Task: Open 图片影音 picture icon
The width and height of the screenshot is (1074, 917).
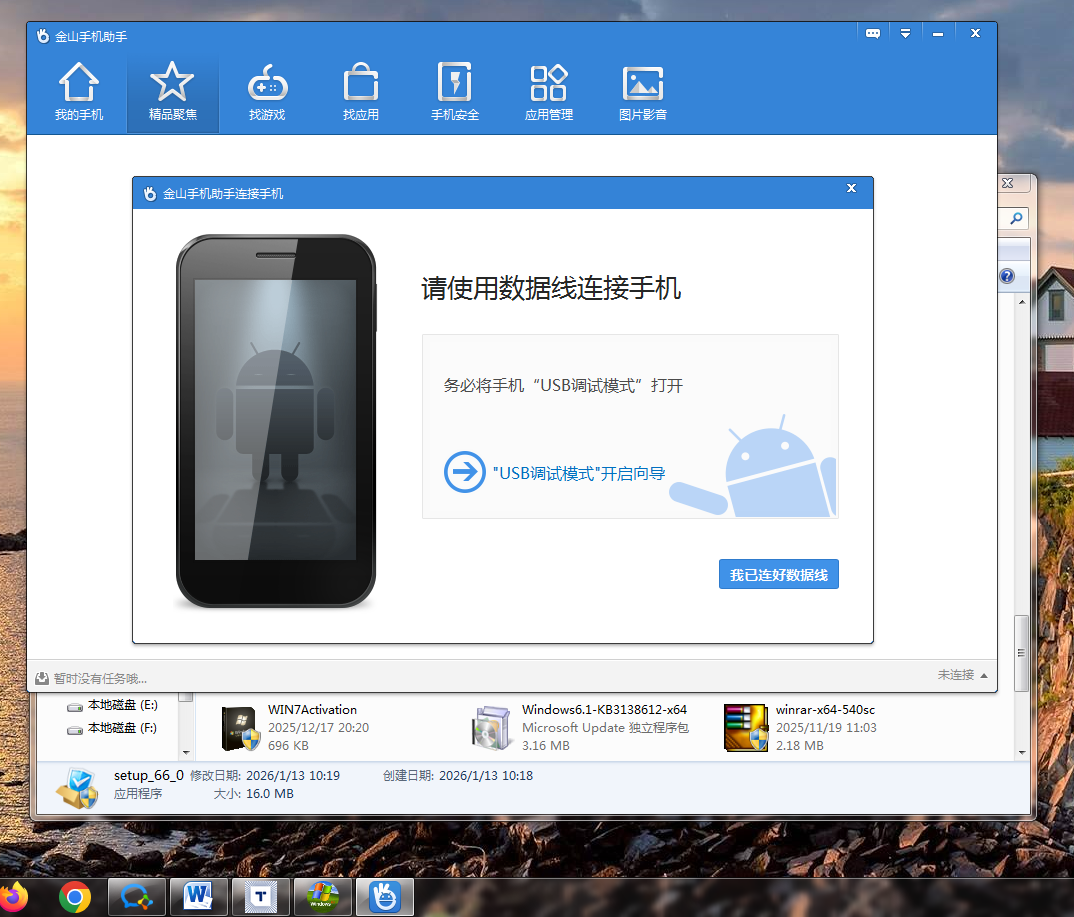Action: 643,83
